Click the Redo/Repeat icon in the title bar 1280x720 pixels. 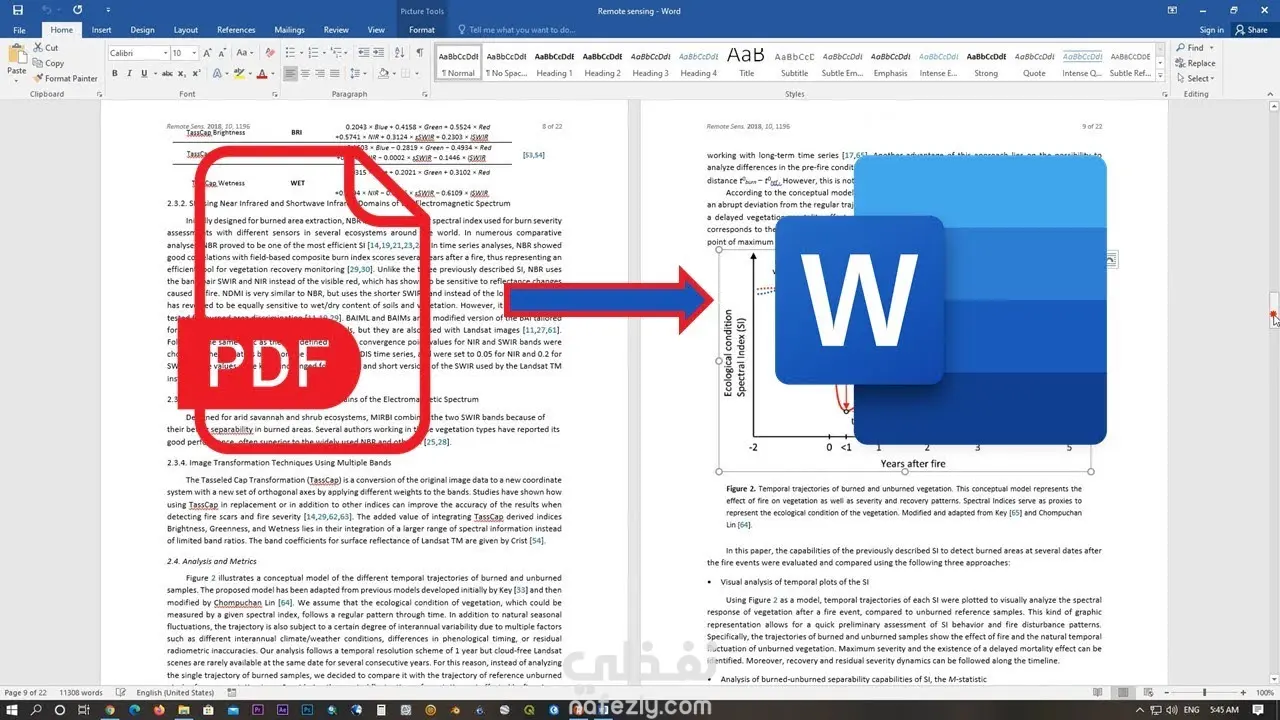click(76, 10)
